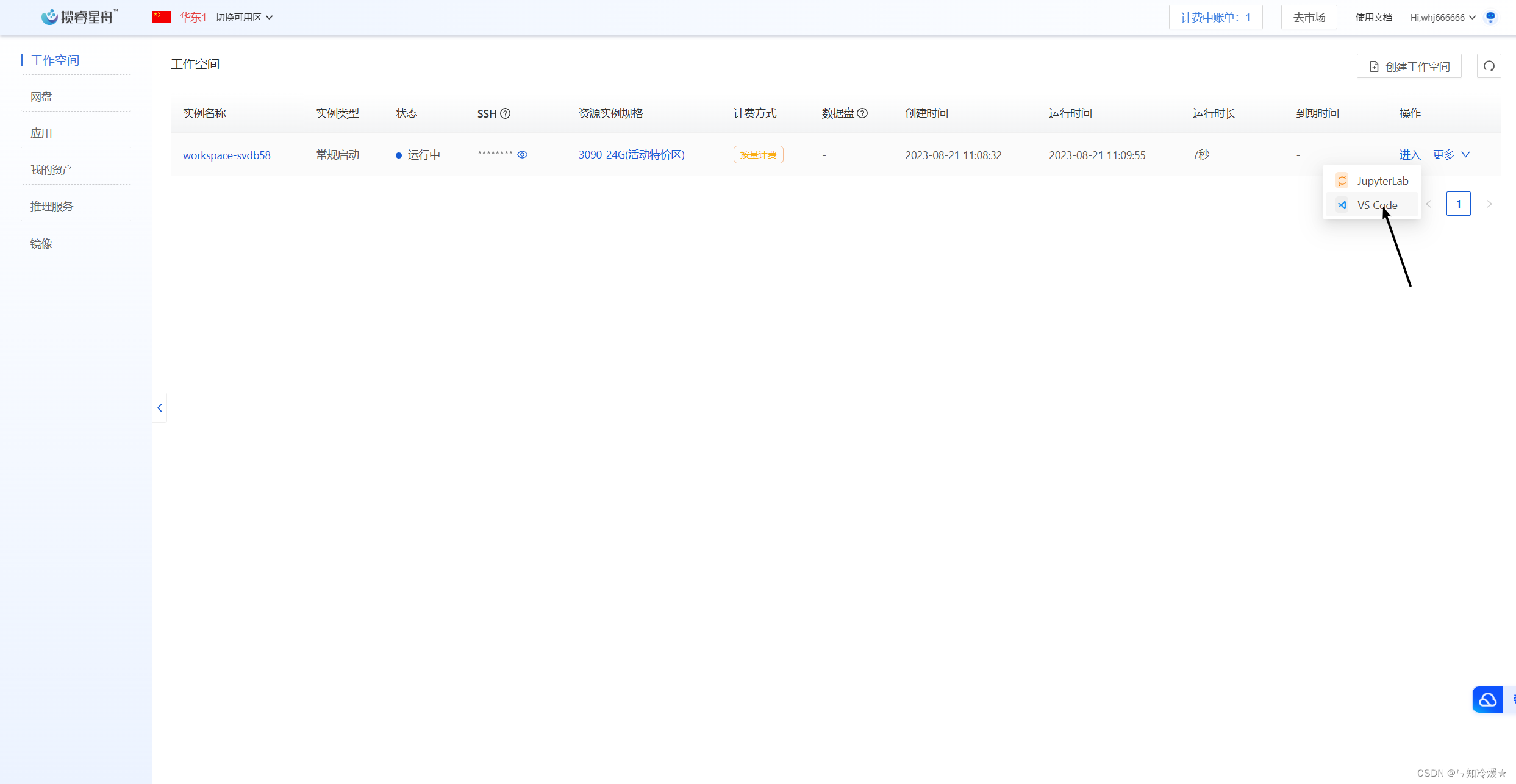
Task: Click the 创建工作空间 button
Action: pyautogui.click(x=1409, y=66)
